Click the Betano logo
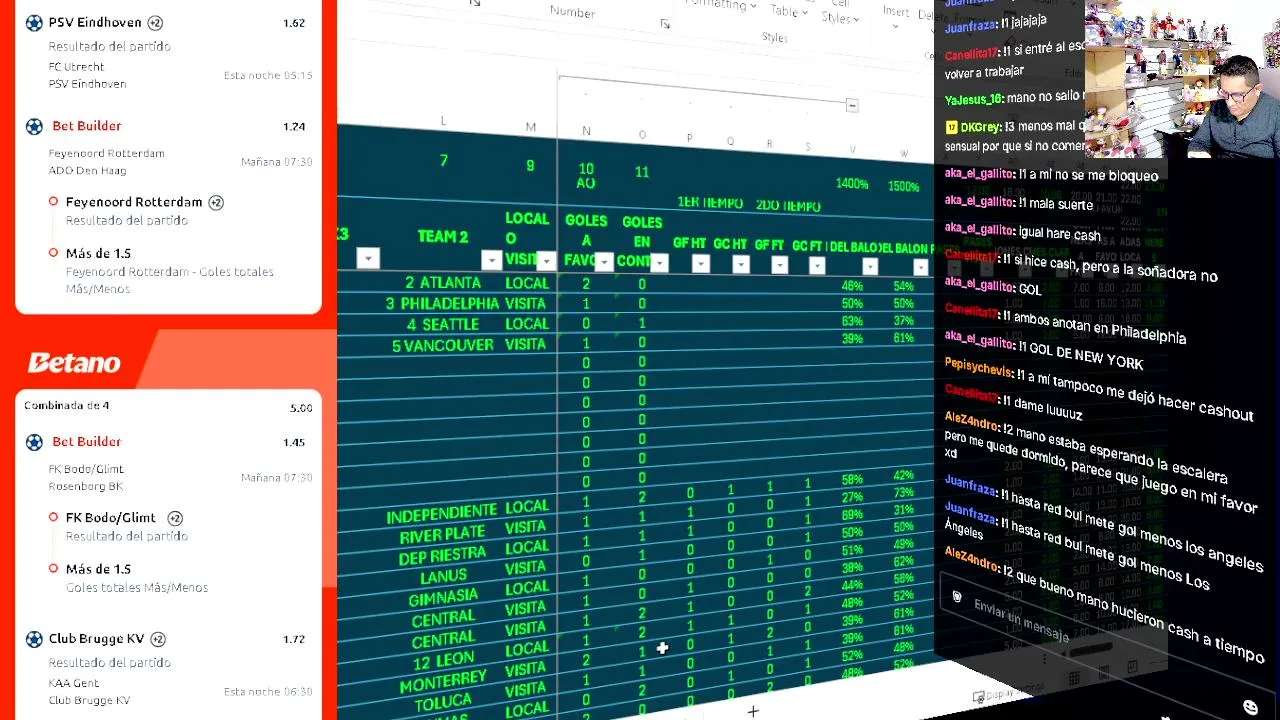This screenshot has width=1280, height=720. point(74,363)
